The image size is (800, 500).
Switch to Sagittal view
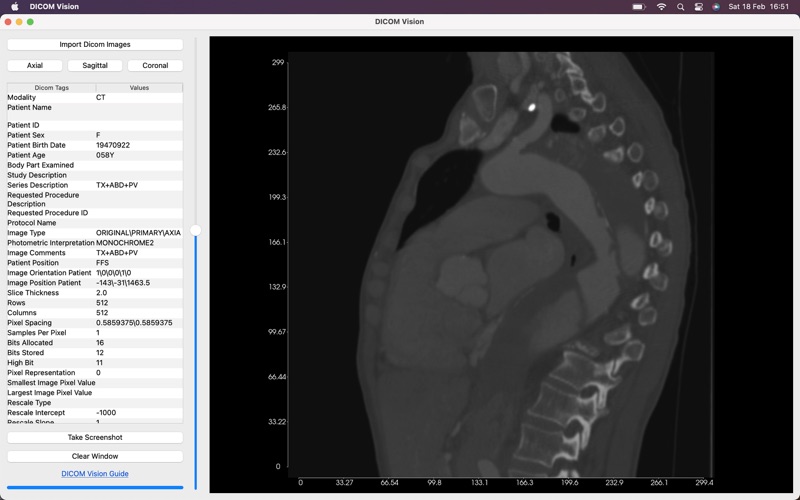95,65
